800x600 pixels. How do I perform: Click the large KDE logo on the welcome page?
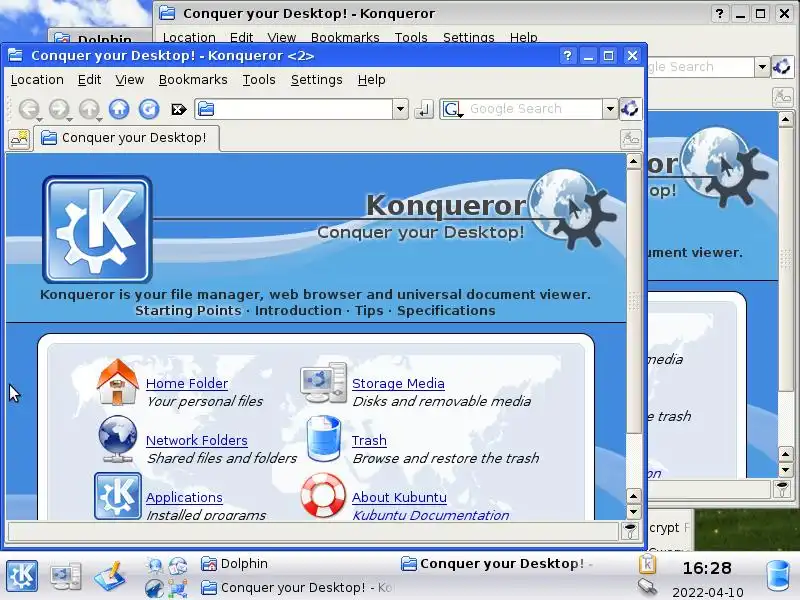[x=97, y=229]
